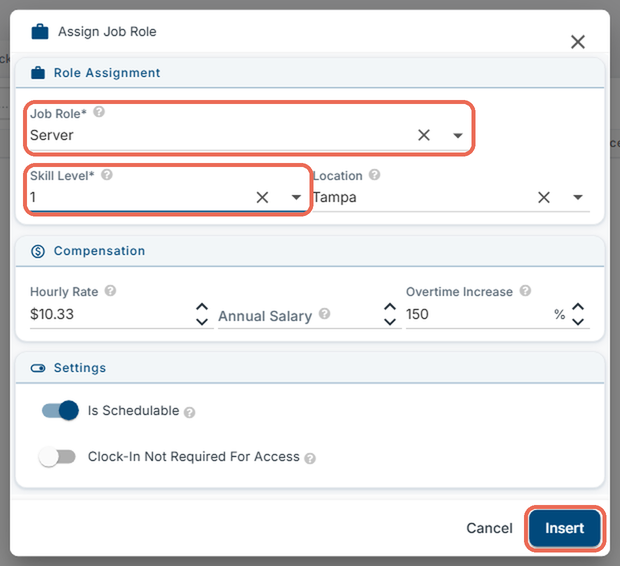
Task: Open help tooltip for Hourly Rate
Action: coord(110,291)
